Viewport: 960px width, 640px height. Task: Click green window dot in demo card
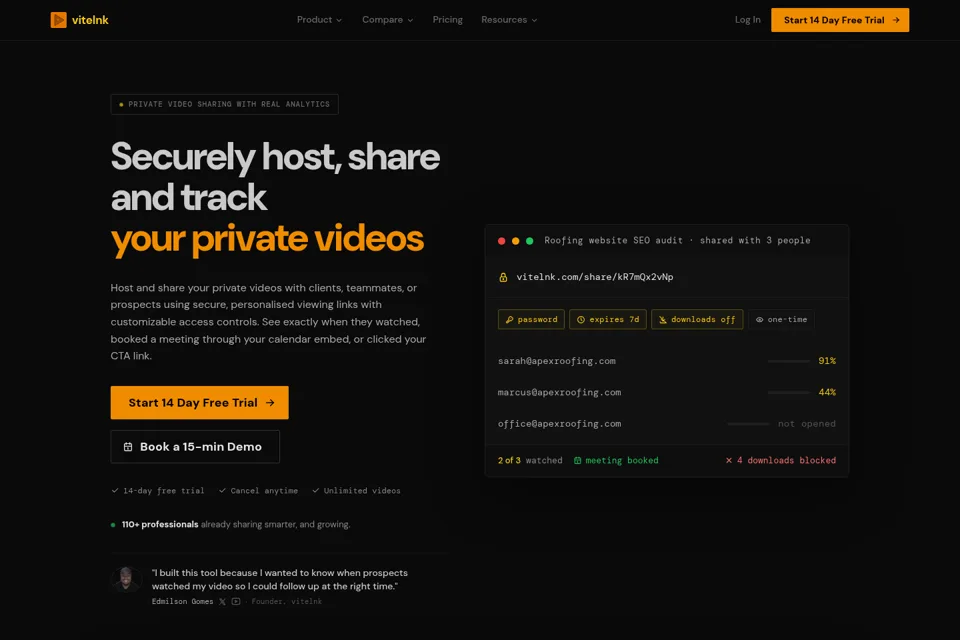pos(530,241)
